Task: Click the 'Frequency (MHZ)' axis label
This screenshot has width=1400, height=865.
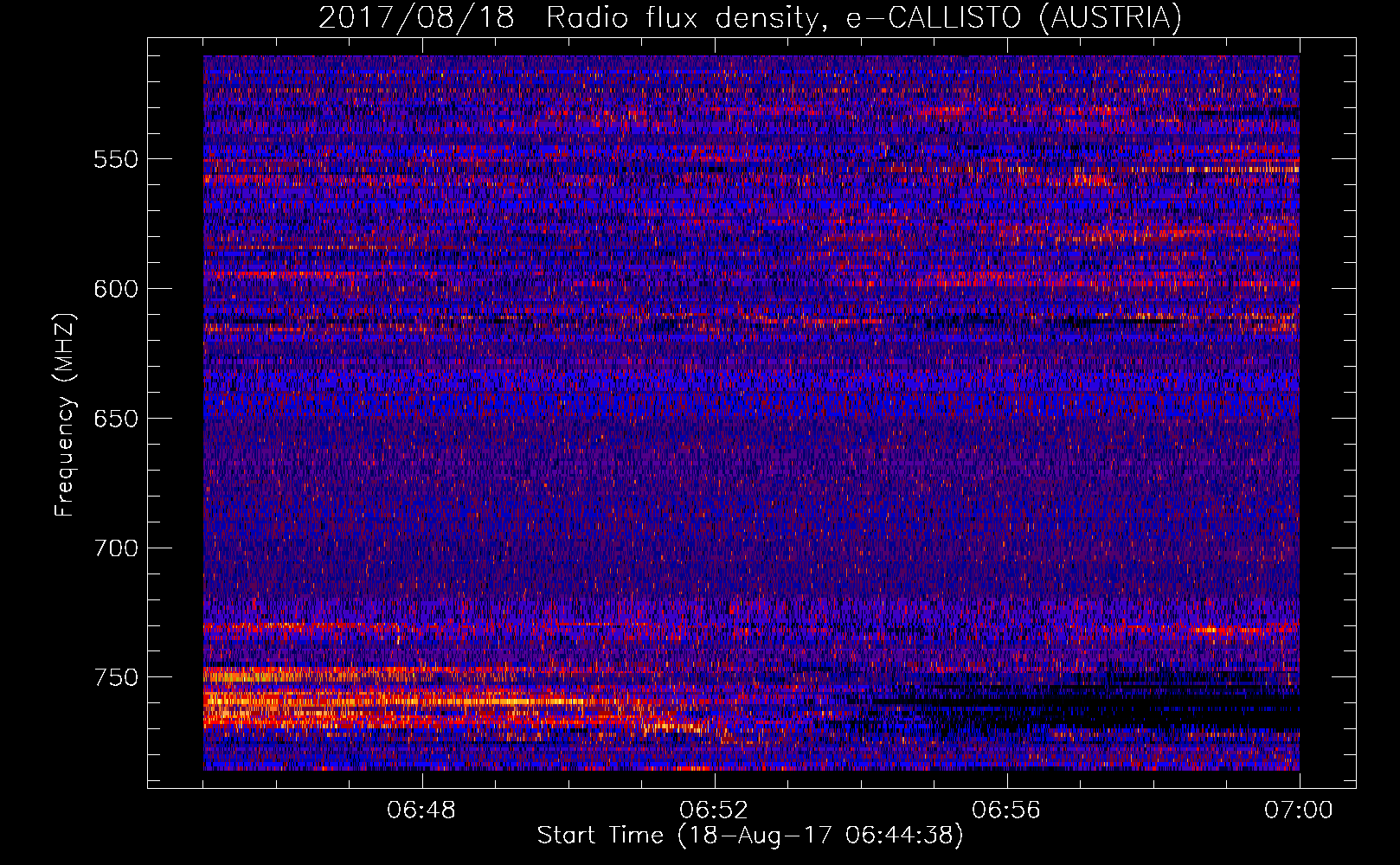Action: [65, 414]
